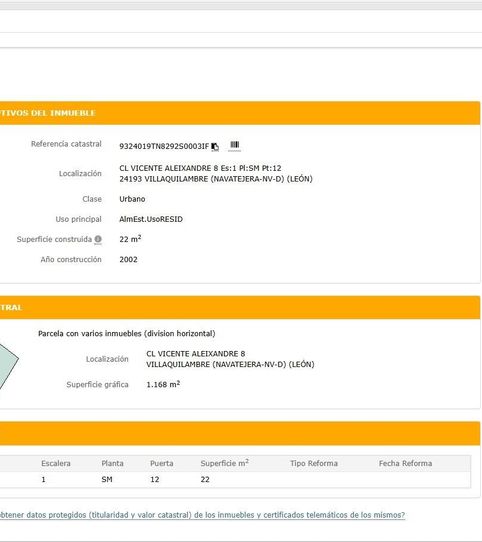The height and width of the screenshot is (542, 482).
Task: Click the 'Superficie gráfica' label
Action: [97, 385]
